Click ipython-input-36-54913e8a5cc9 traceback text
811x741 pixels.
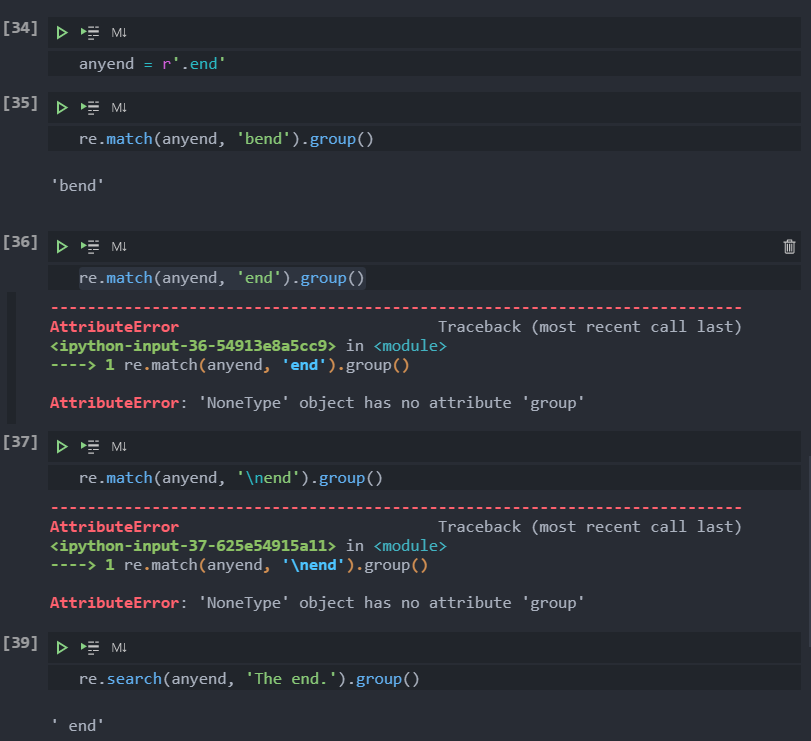coord(193,346)
